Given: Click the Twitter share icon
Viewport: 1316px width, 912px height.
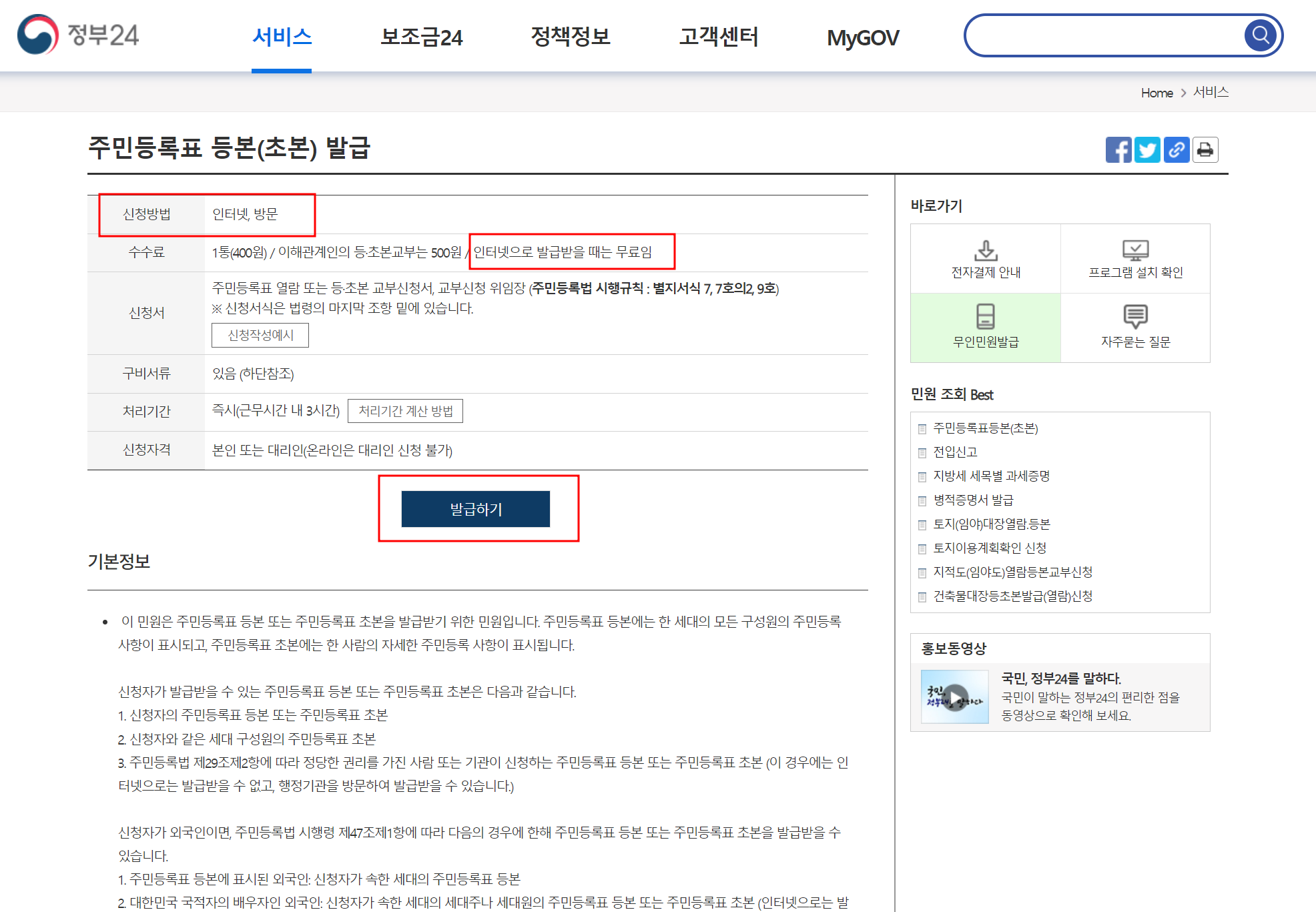Looking at the screenshot, I should [1148, 150].
